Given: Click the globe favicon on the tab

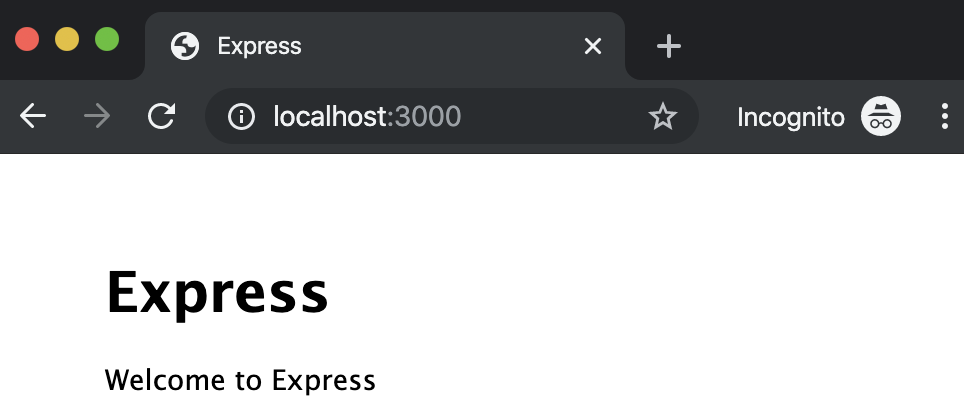Looking at the screenshot, I should (185, 46).
